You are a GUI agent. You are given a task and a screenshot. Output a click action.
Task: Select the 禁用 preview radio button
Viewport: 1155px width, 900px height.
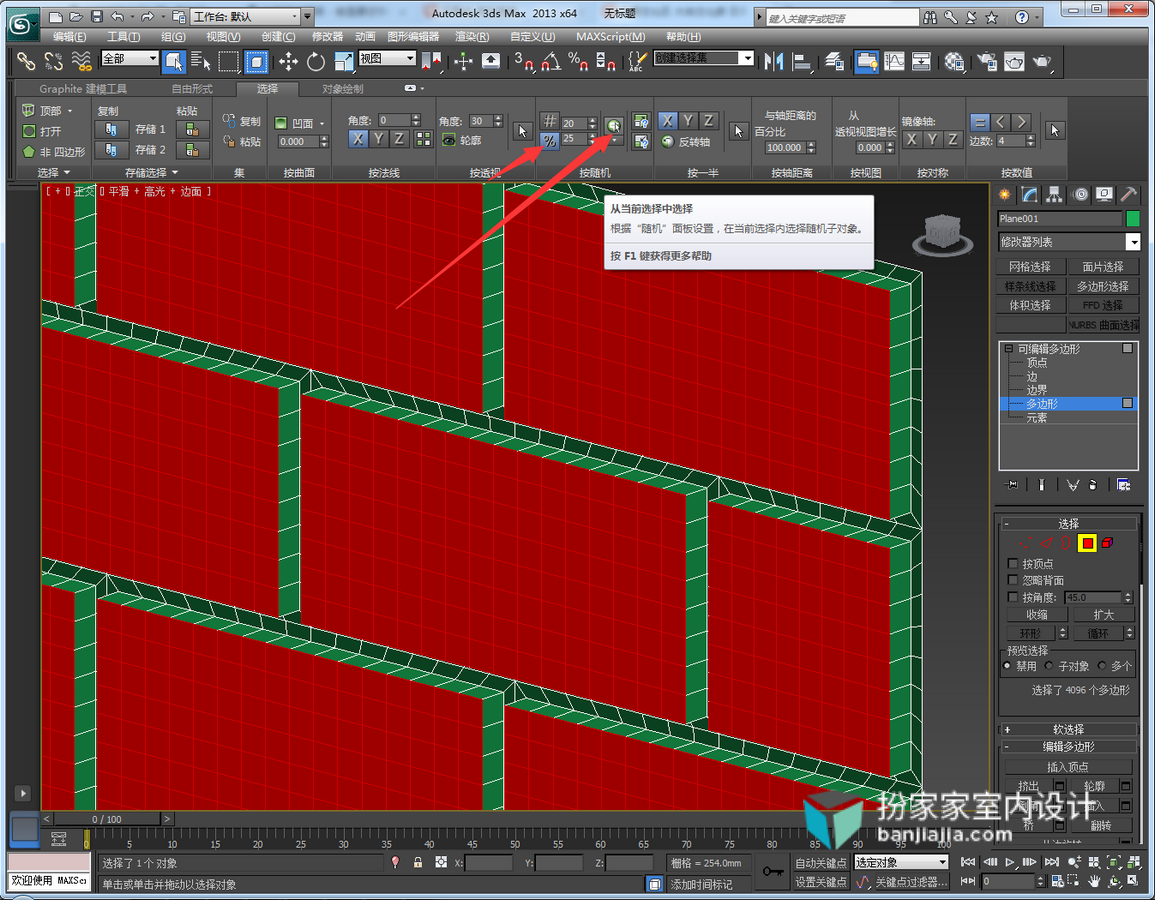pos(1007,666)
